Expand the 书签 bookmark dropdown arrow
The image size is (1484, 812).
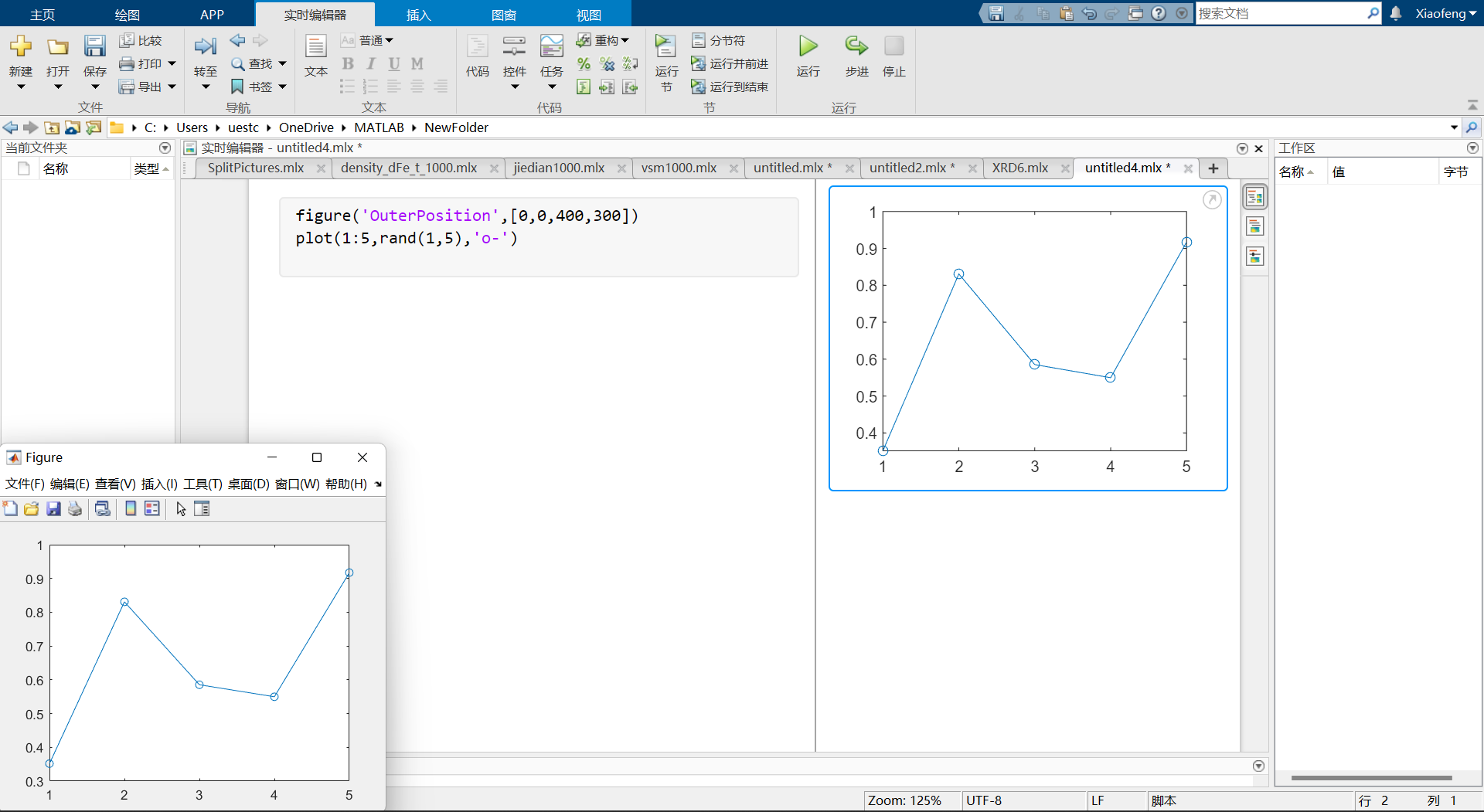tap(282, 87)
